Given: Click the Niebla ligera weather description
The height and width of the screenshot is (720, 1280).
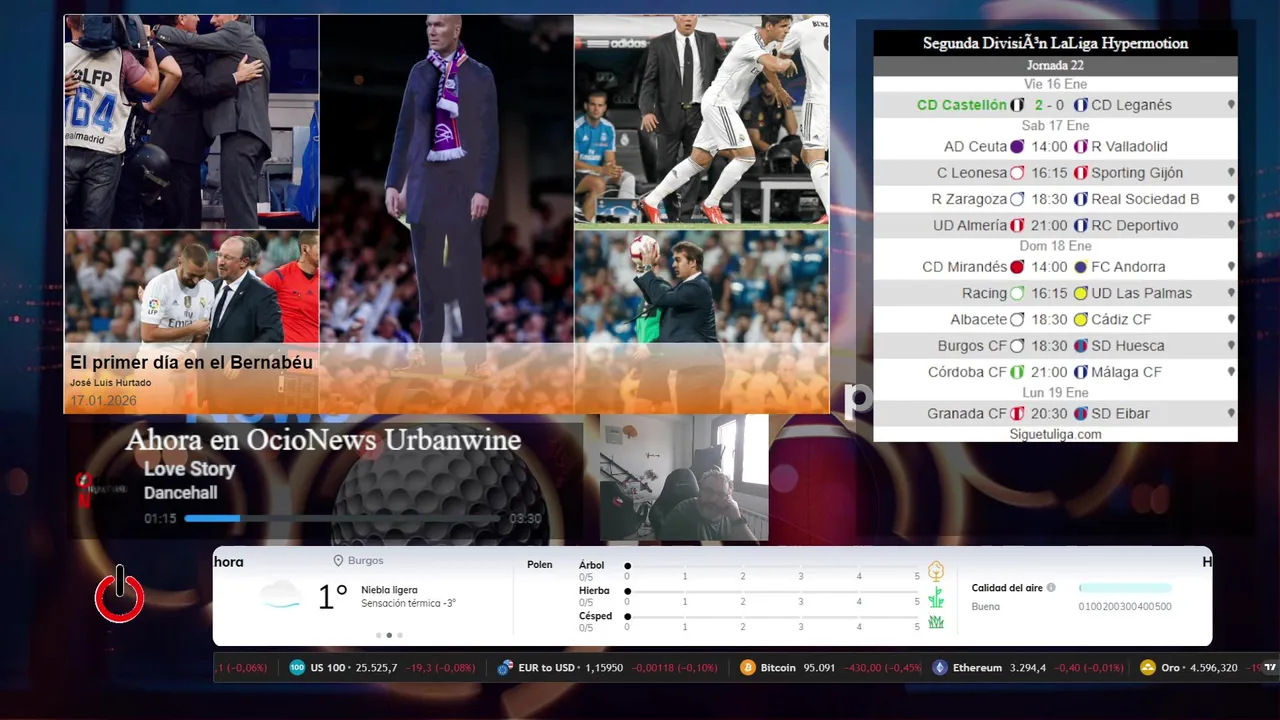Looking at the screenshot, I should tap(389, 590).
